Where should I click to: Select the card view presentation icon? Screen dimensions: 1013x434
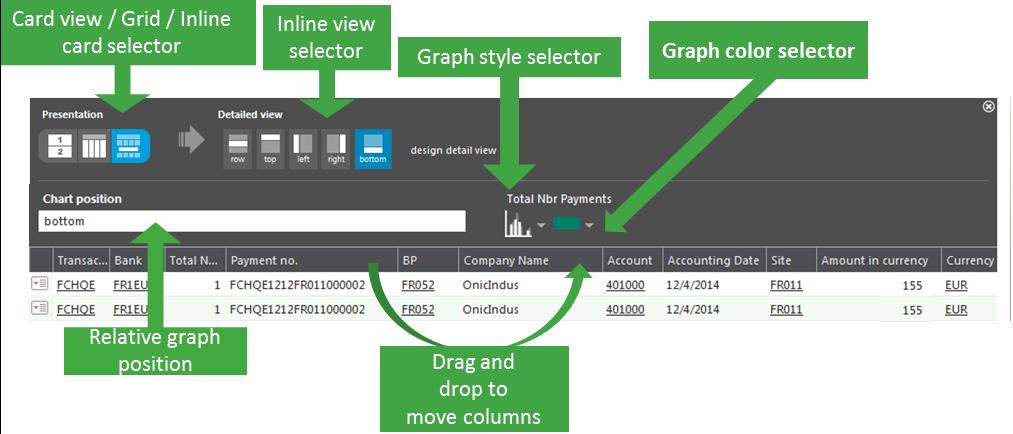[58, 146]
